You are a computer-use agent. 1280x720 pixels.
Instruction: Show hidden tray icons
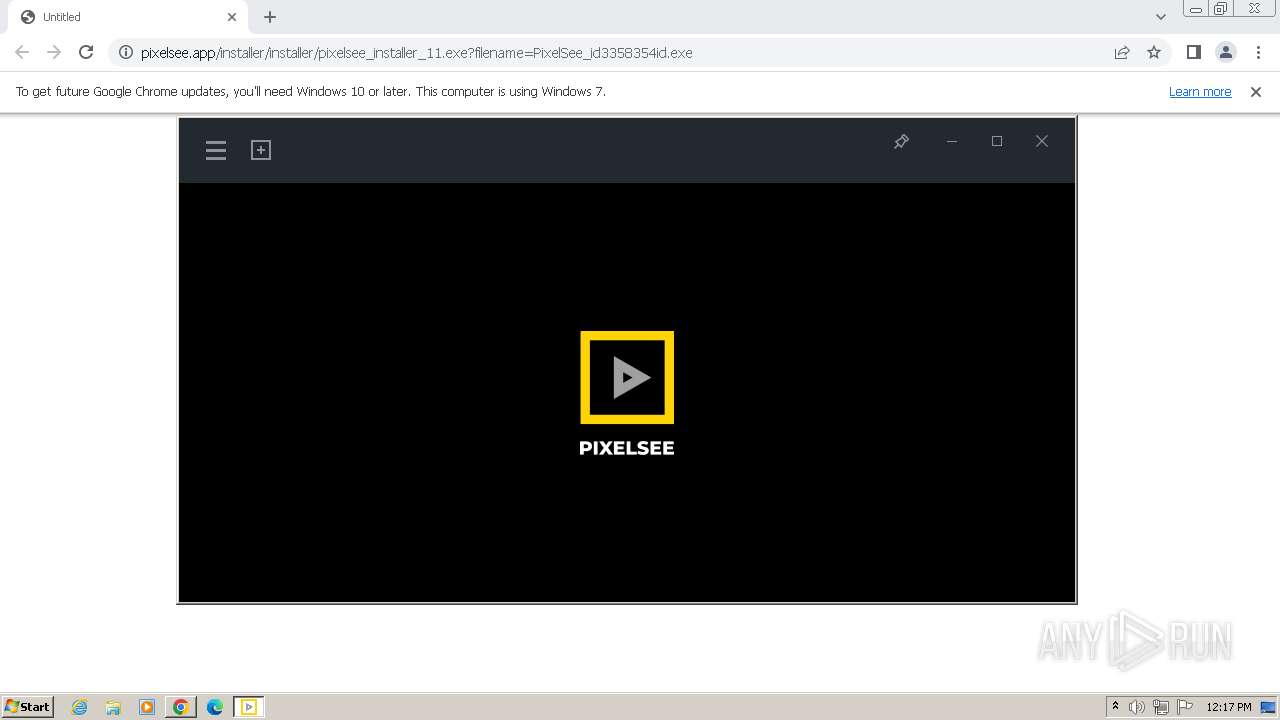pos(1115,707)
